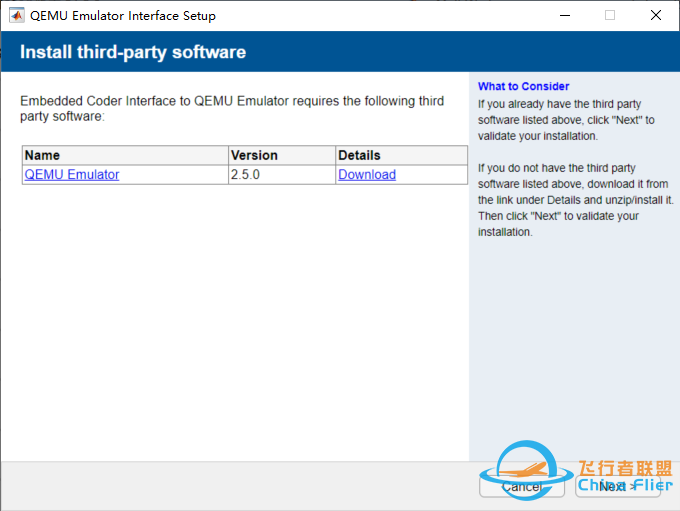Click the Cancel button
680x511 pixels.
[522, 487]
